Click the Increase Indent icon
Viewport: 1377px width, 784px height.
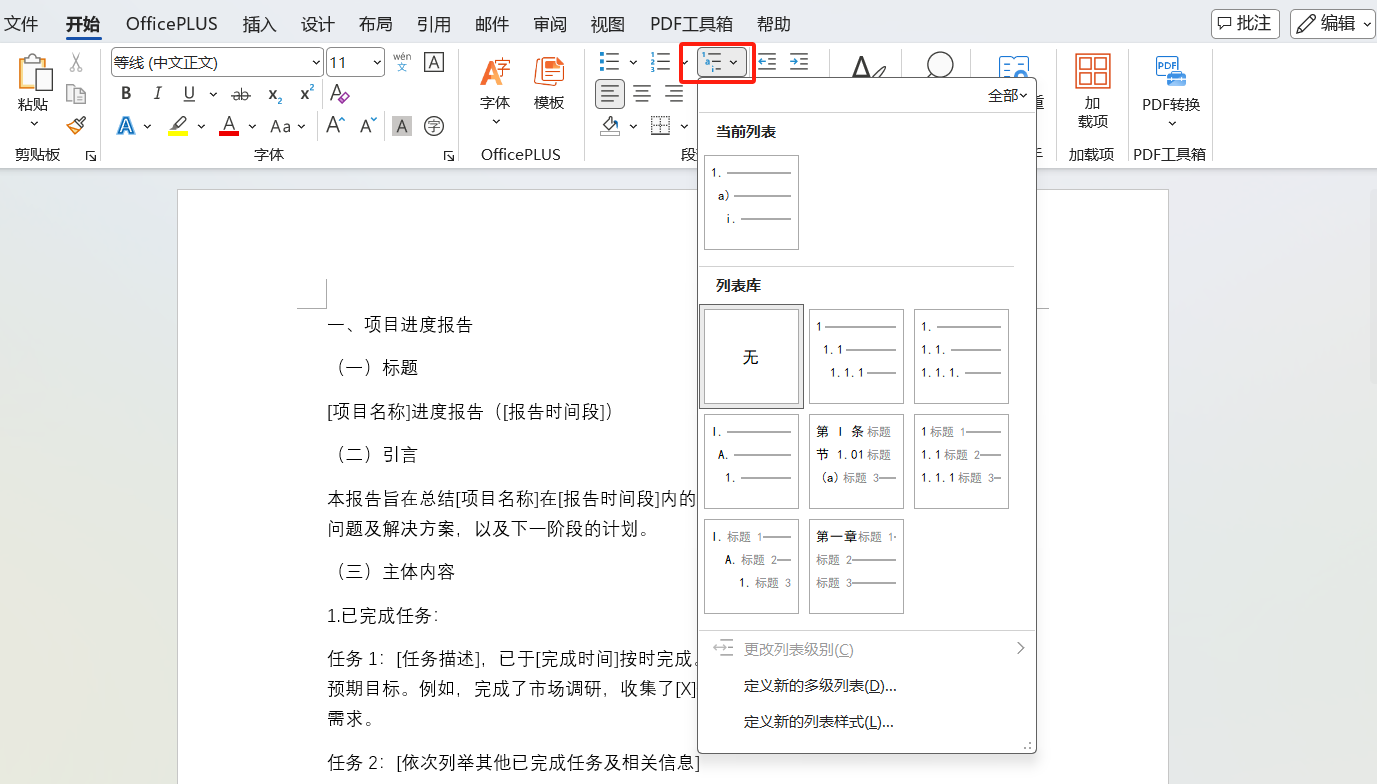point(799,62)
